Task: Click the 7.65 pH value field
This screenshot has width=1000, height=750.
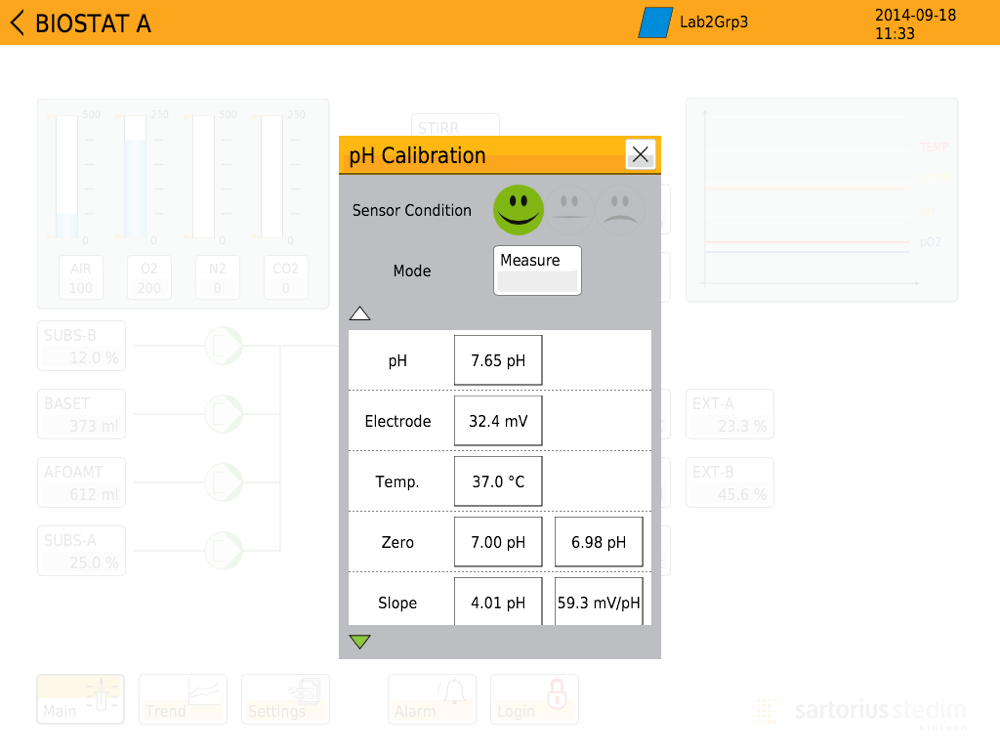Action: click(498, 360)
